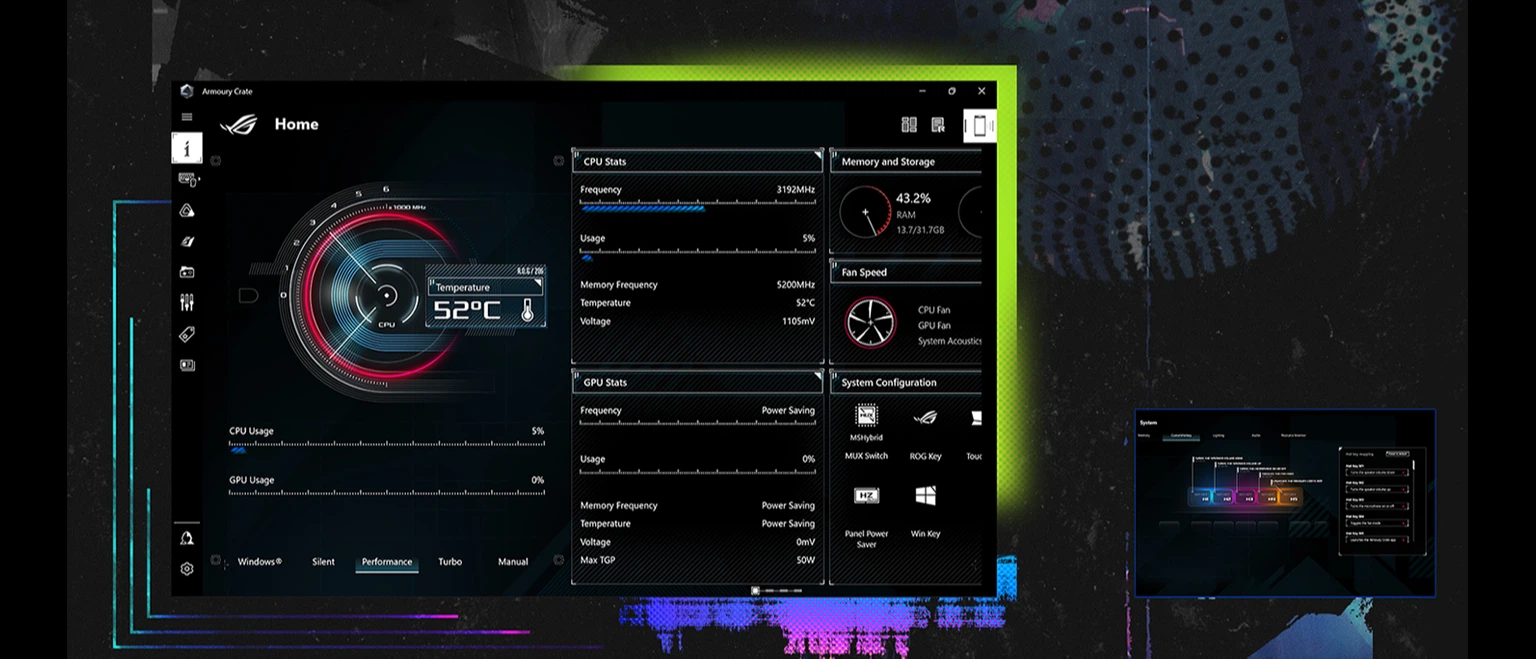Click the CPU Frequency progress bar
Image resolution: width=1536 pixels, height=659 pixels.
point(698,207)
